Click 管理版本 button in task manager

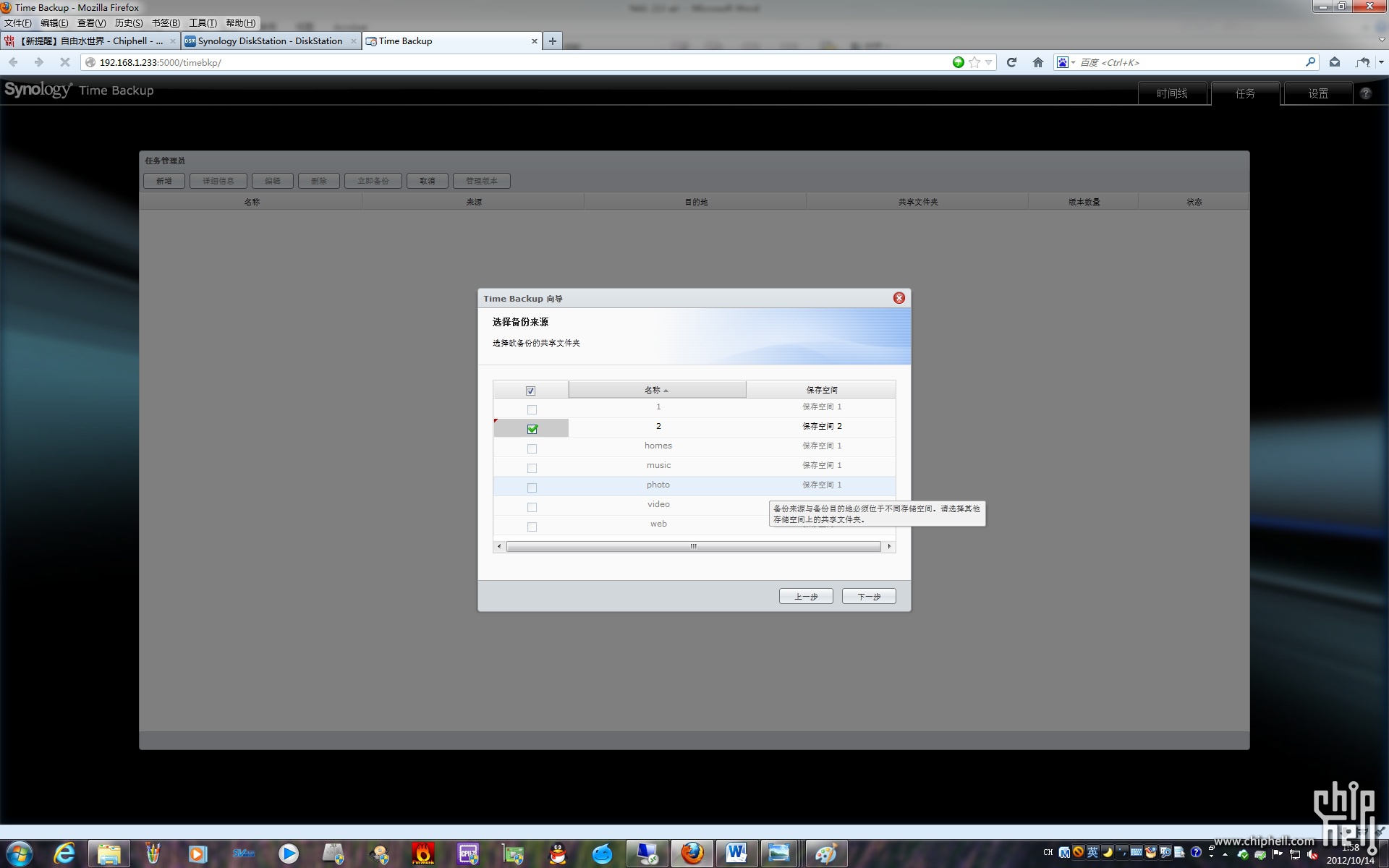click(481, 181)
